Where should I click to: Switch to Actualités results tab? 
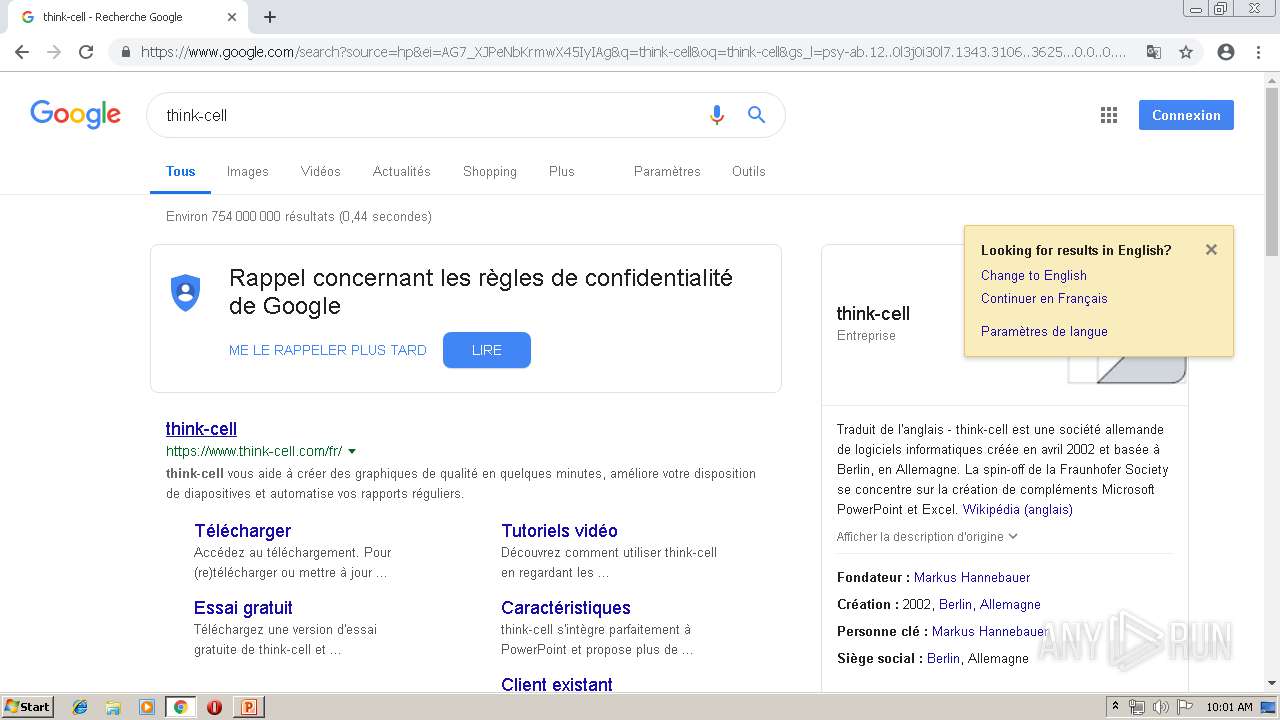[x=401, y=171]
